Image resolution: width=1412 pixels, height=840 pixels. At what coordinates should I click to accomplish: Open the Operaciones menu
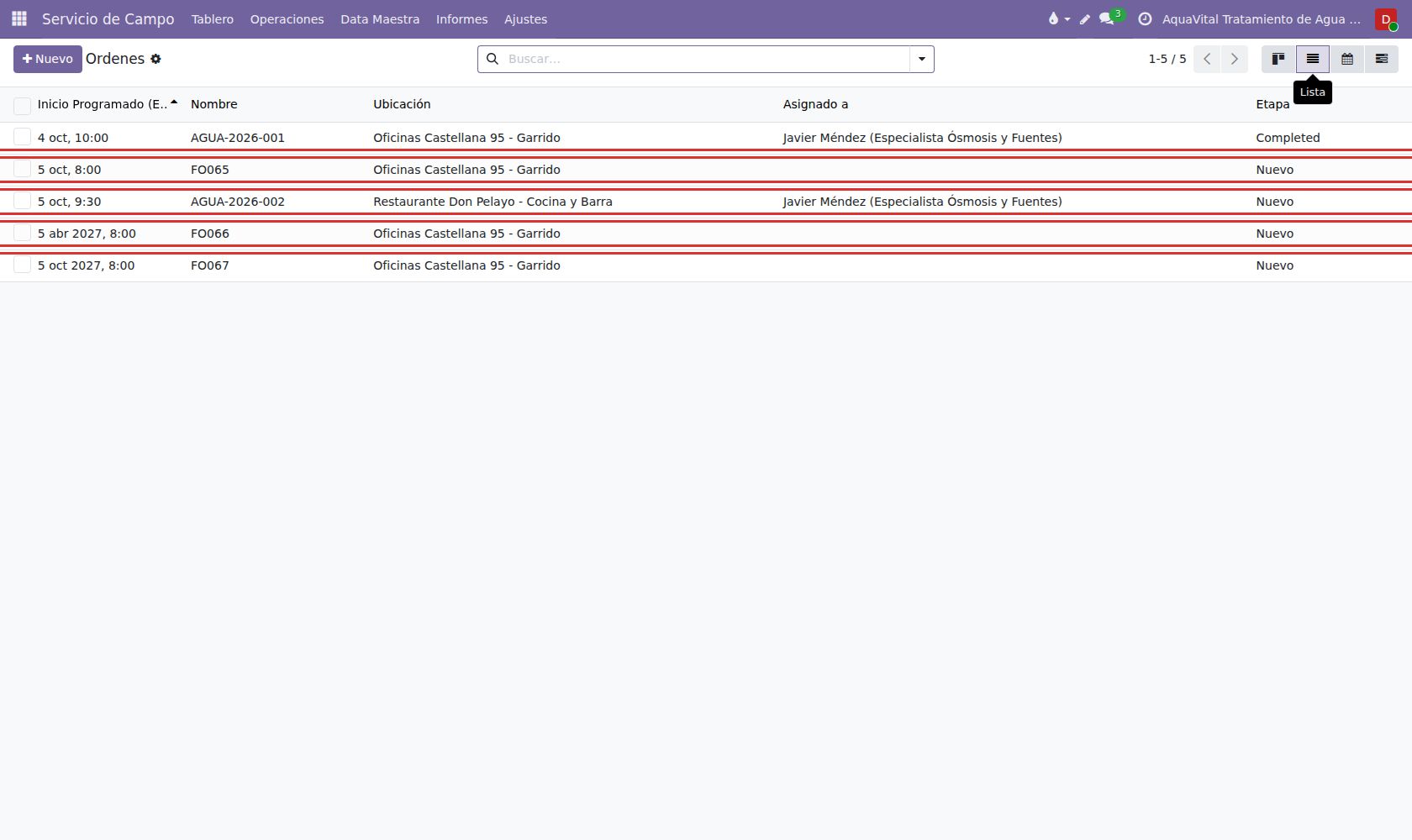287,19
